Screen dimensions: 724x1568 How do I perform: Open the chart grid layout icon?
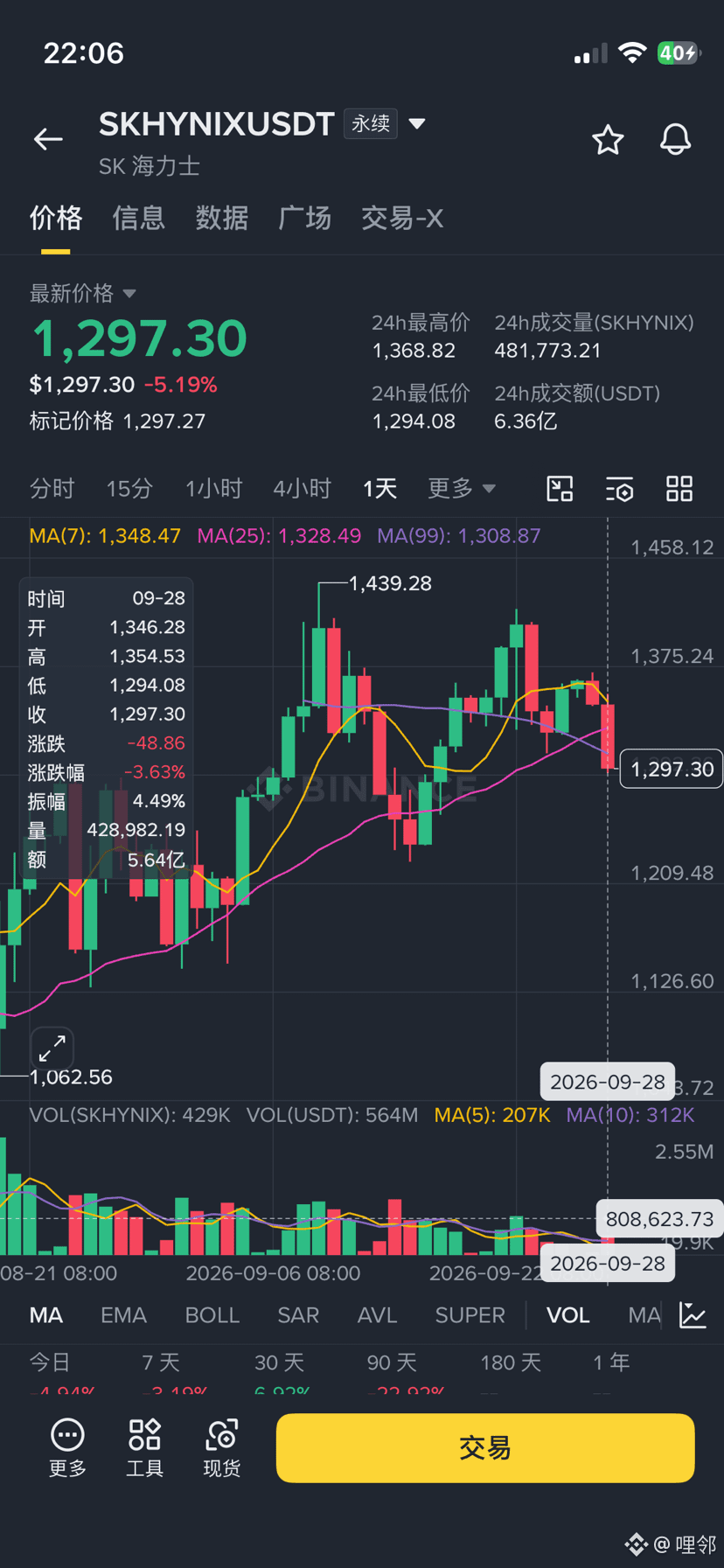point(679,489)
